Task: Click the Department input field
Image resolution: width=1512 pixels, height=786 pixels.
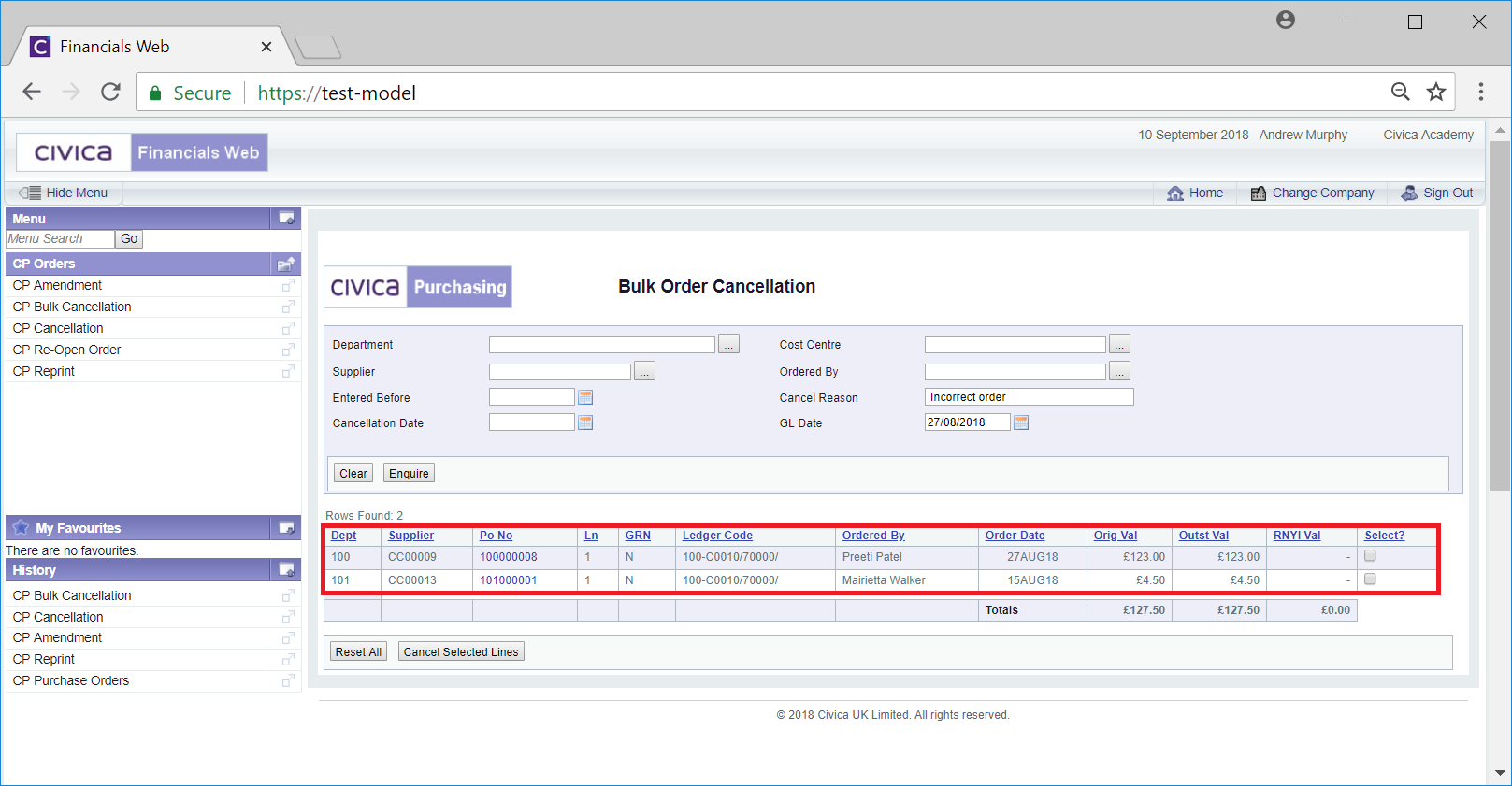Action: [x=602, y=345]
